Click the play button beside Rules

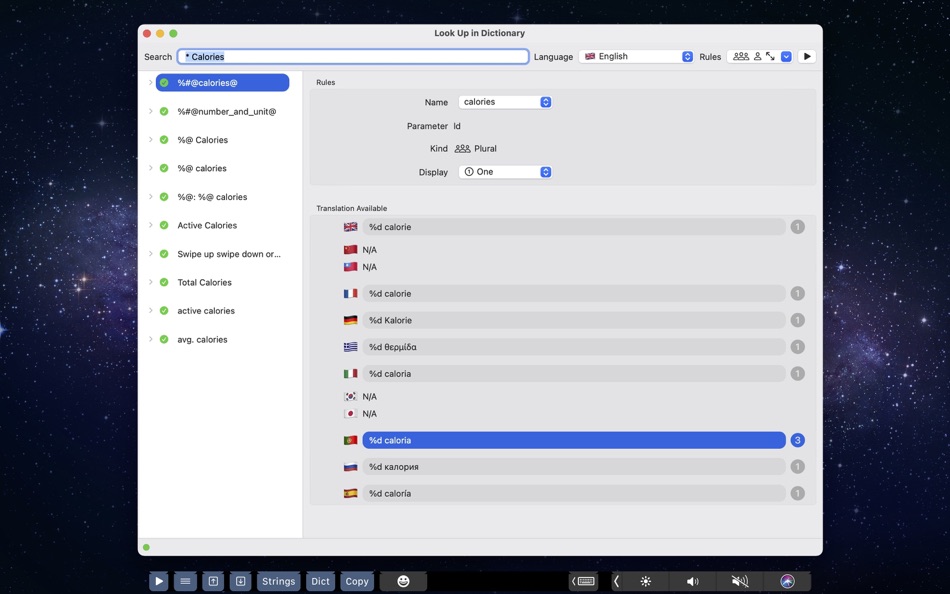[806, 56]
